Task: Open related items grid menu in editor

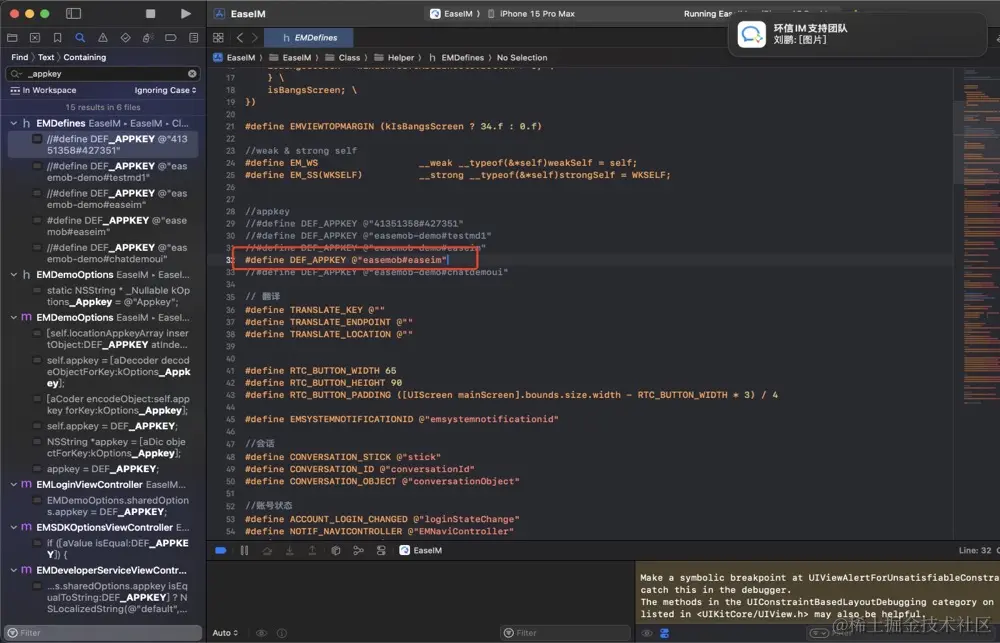Action: pyautogui.click(x=218, y=38)
